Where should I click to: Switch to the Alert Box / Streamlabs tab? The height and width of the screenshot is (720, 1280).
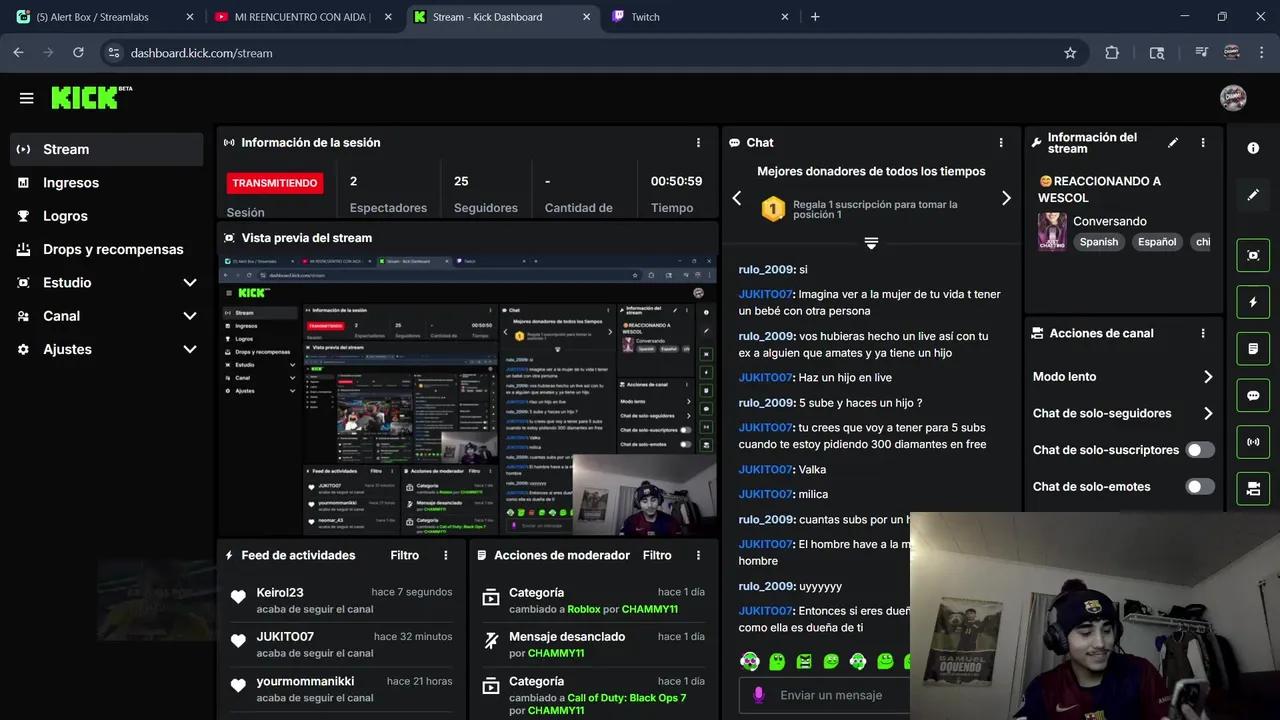tap(104, 17)
